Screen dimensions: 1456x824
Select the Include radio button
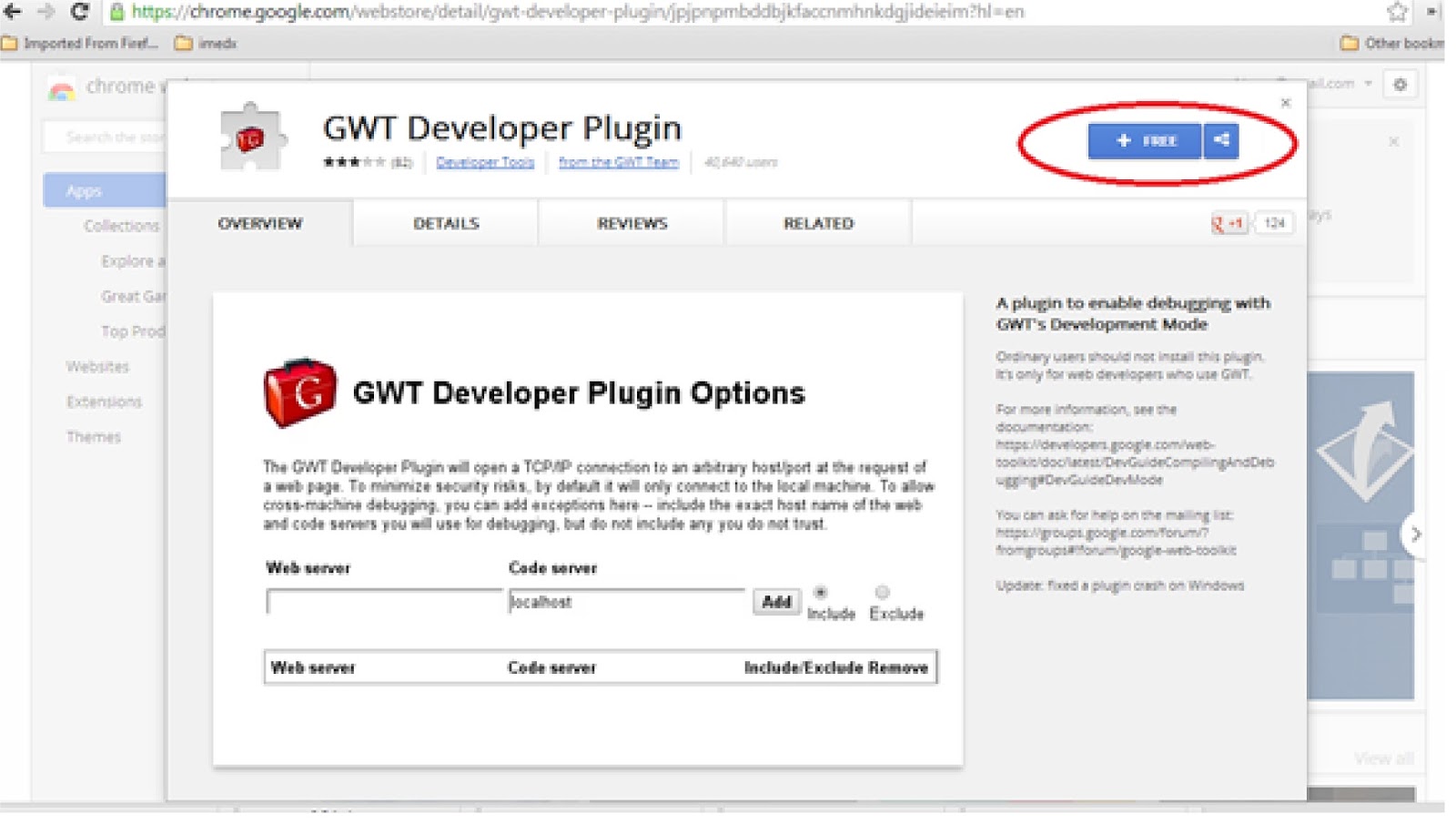[821, 592]
